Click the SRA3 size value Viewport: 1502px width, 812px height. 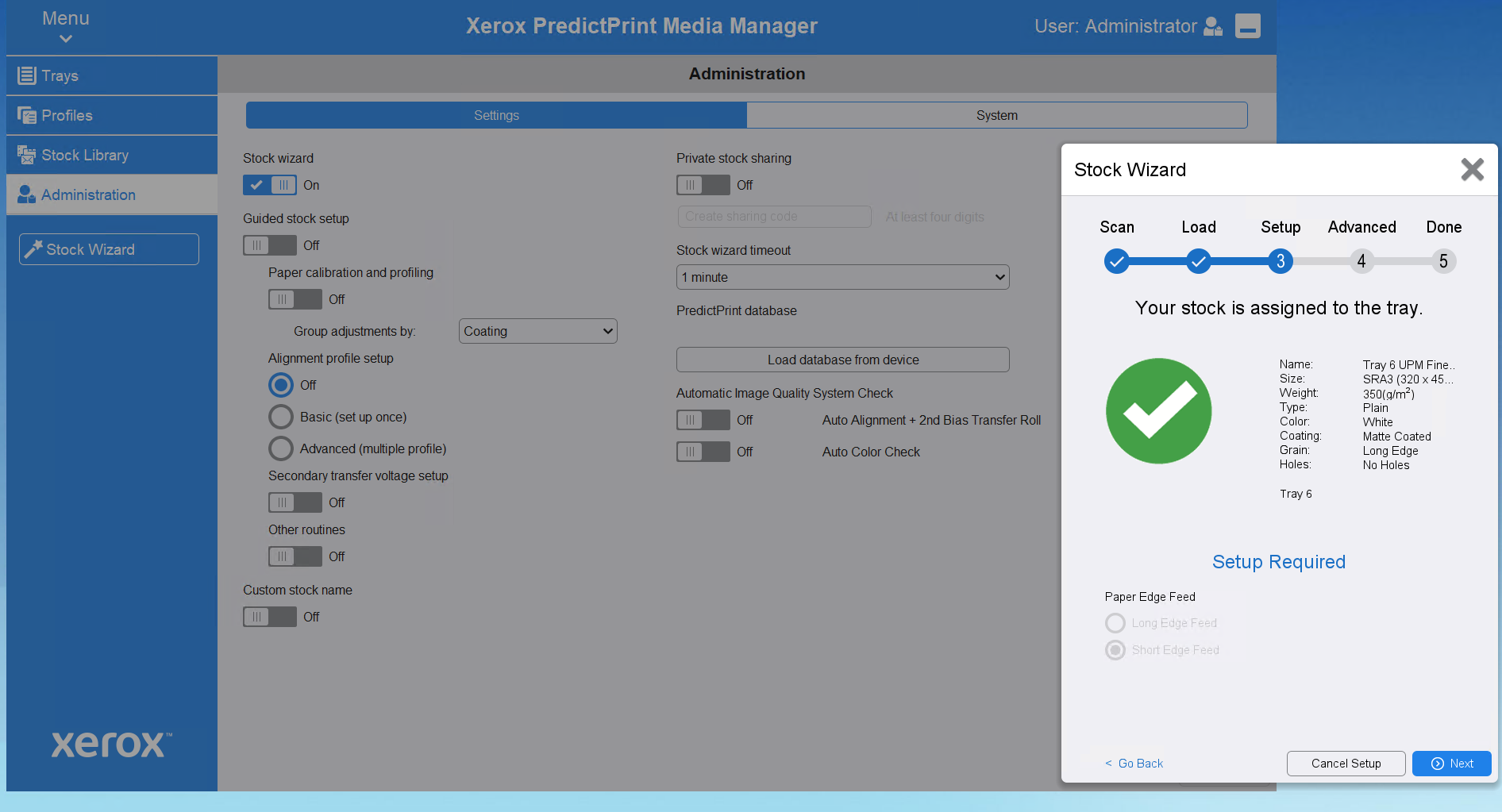coord(1408,379)
